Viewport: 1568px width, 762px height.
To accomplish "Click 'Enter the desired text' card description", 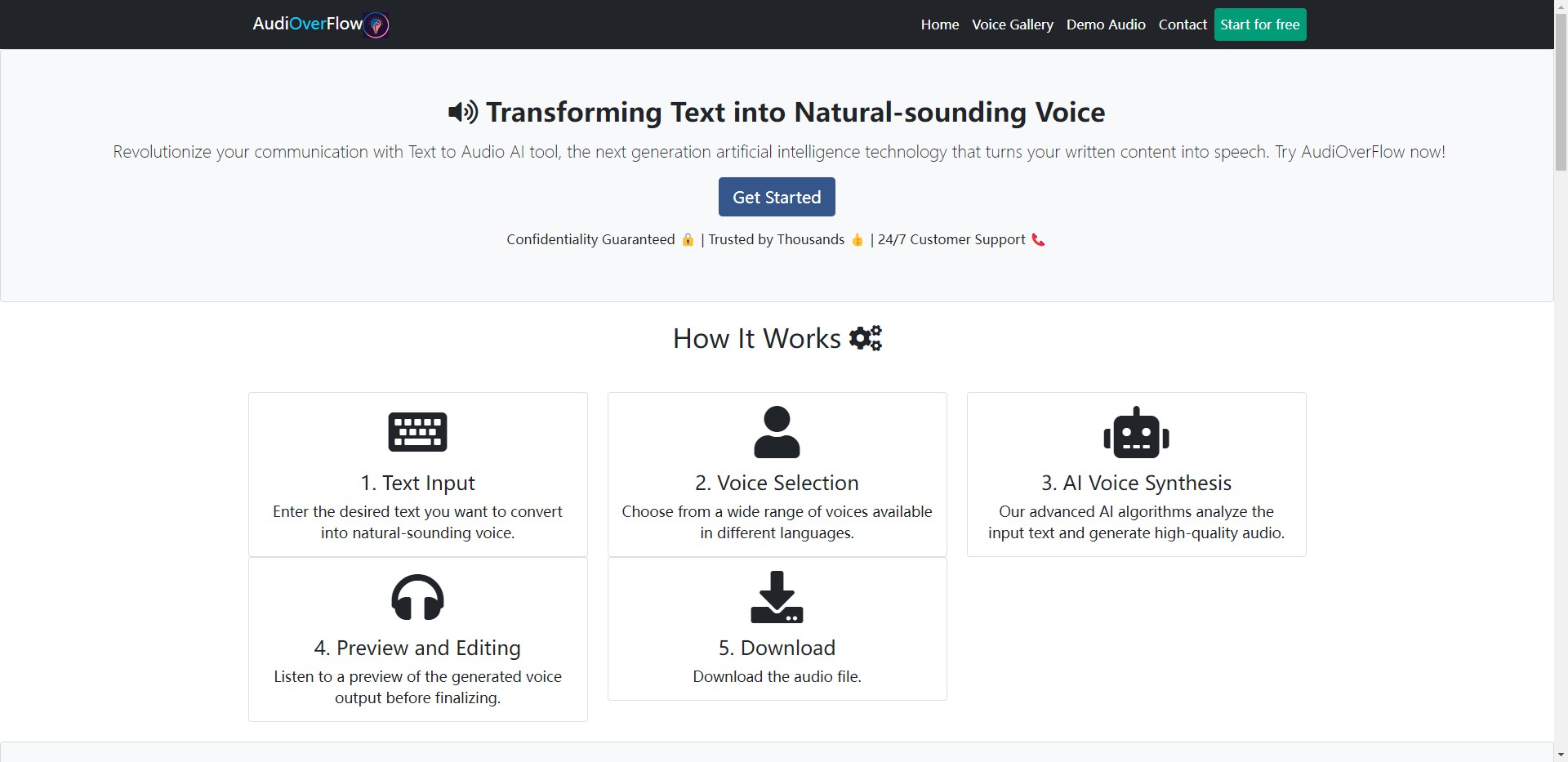I will click(x=417, y=522).
